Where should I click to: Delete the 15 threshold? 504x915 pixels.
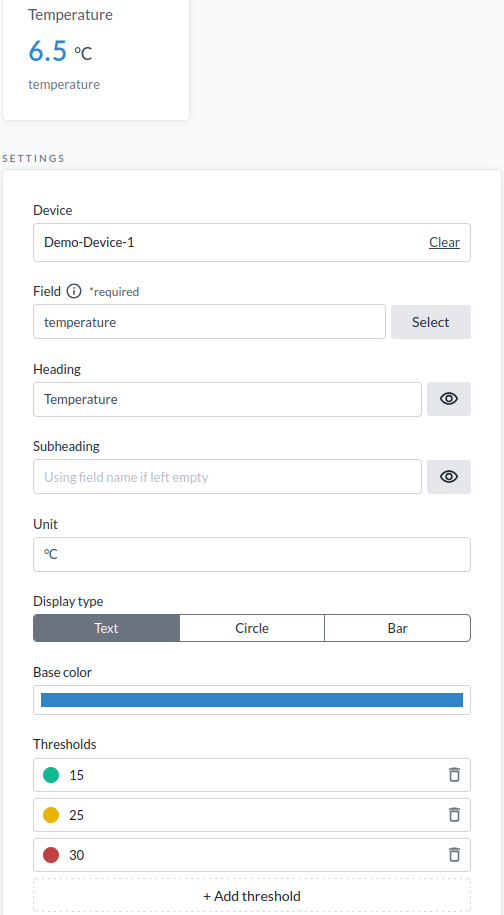tap(454, 775)
